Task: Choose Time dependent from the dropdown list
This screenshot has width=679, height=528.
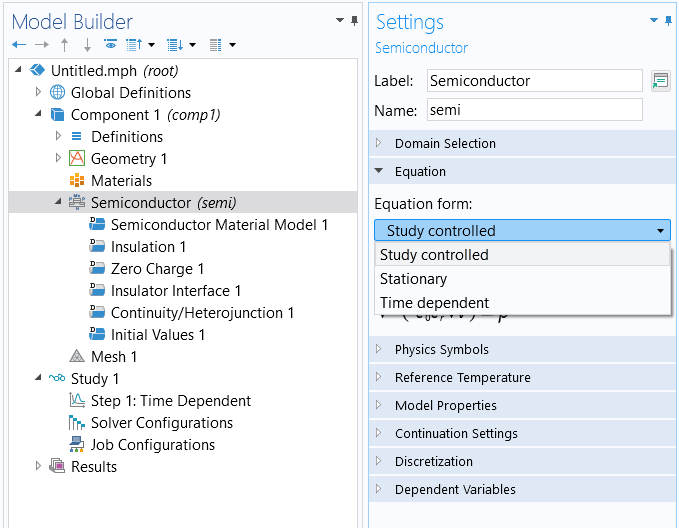Action: pyautogui.click(x=522, y=303)
